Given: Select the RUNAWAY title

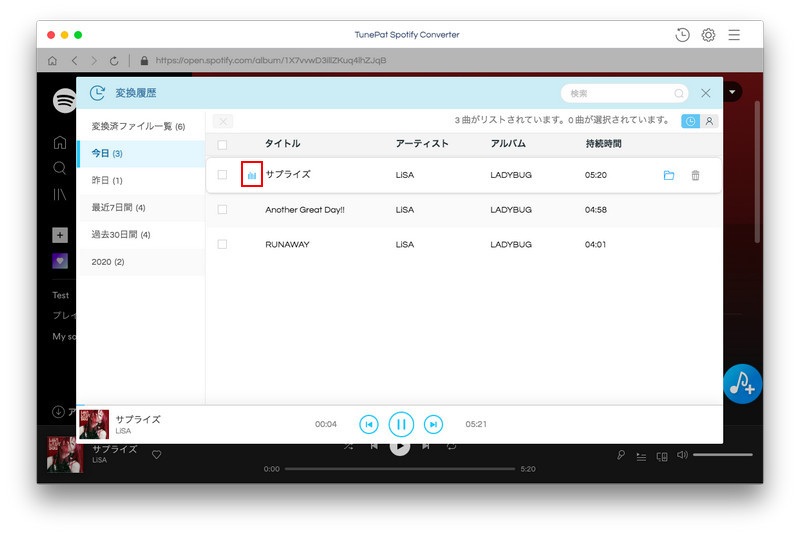Looking at the screenshot, I should [x=287, y=244].
